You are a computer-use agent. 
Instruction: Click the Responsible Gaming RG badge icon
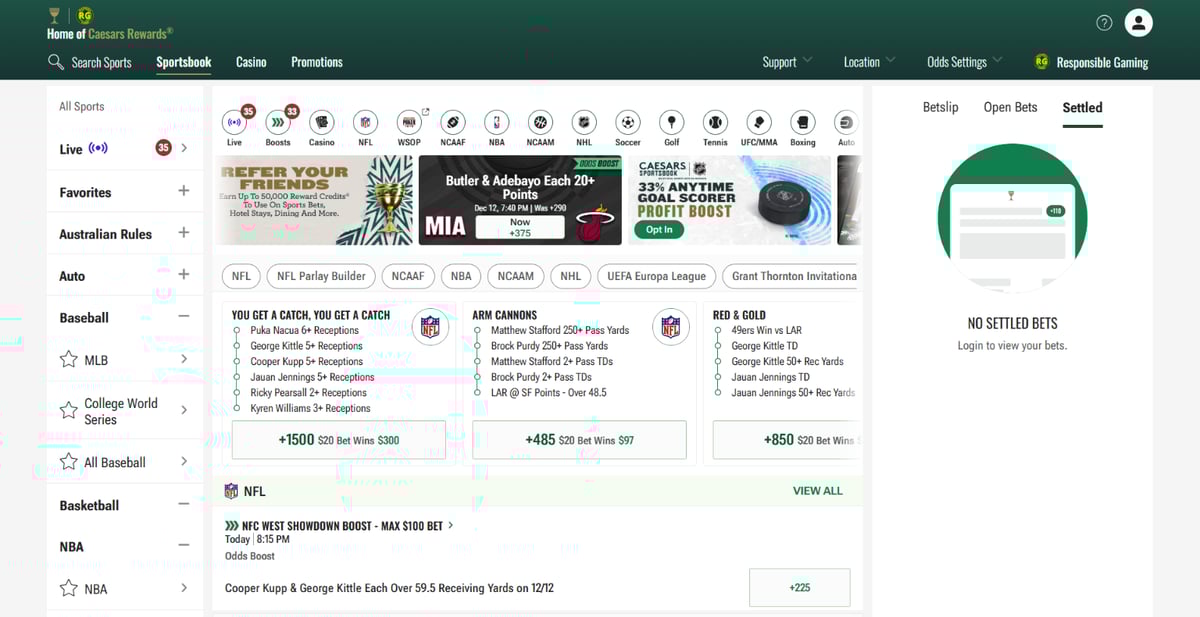[1042, 62]
